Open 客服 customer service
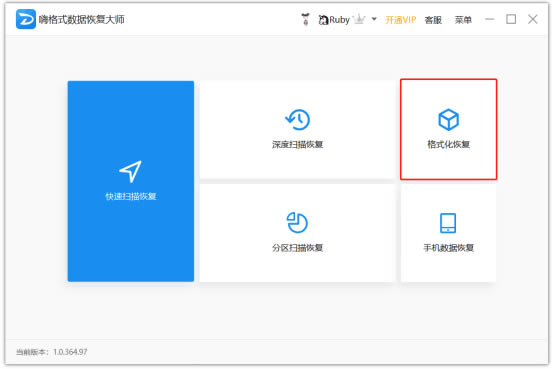554x369 pixels. tap(433, 20)
